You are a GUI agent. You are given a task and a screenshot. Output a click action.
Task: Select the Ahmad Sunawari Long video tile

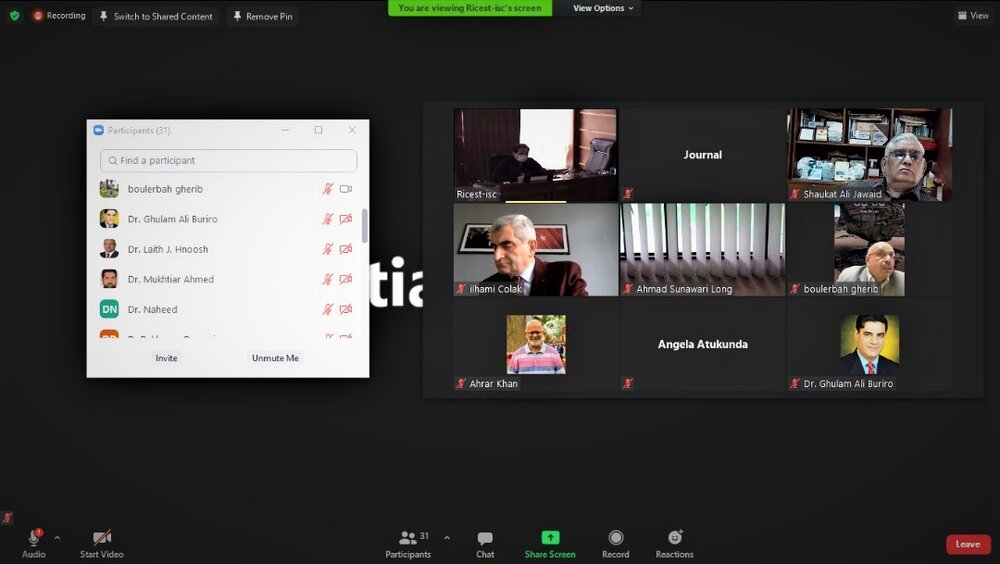point(703,249)
